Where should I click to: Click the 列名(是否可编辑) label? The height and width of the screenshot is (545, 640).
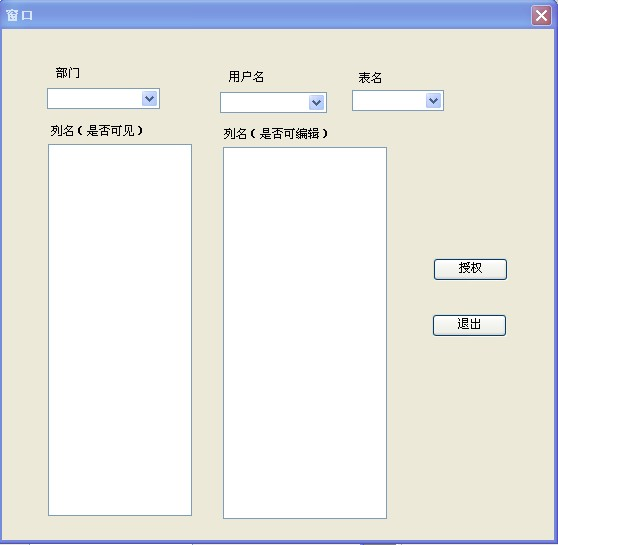tap(275, 133)
